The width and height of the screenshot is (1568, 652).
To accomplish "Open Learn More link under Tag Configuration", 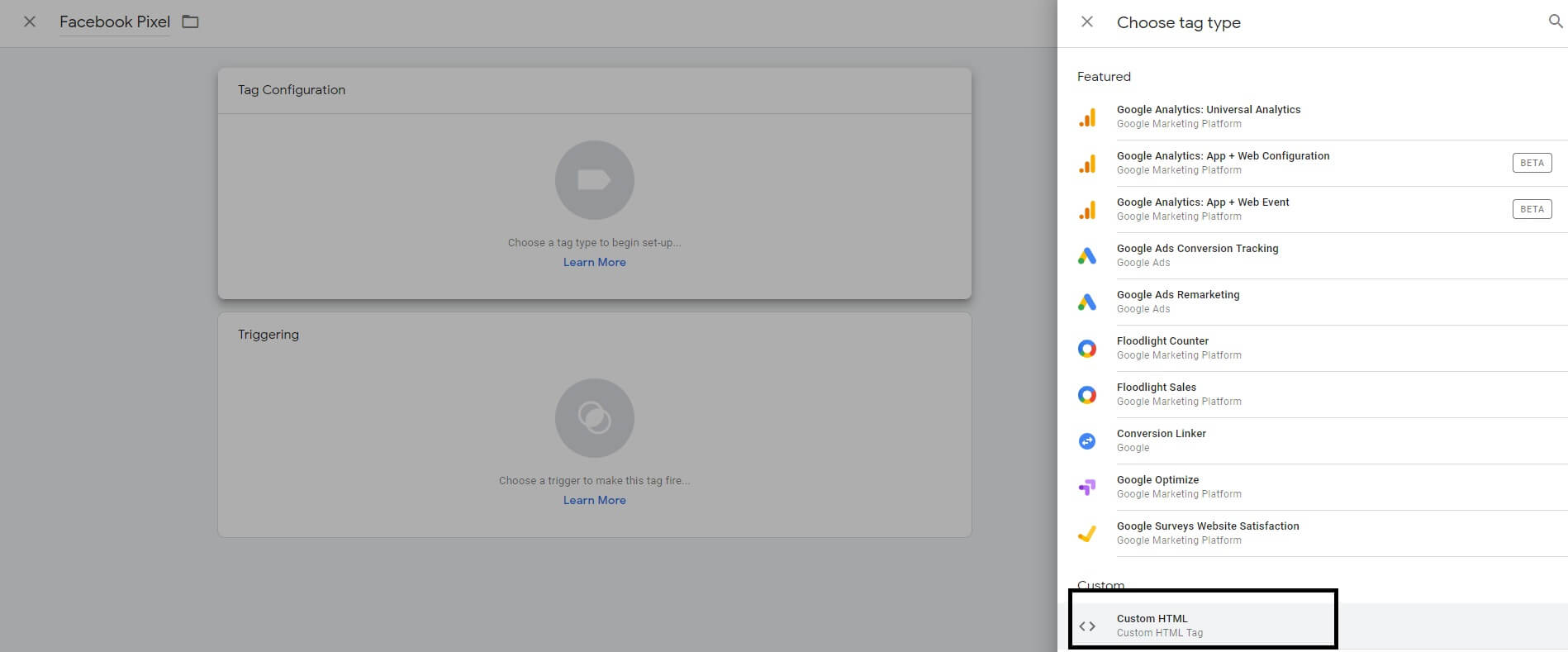I will pyautogui.click(x=595, y=262).
